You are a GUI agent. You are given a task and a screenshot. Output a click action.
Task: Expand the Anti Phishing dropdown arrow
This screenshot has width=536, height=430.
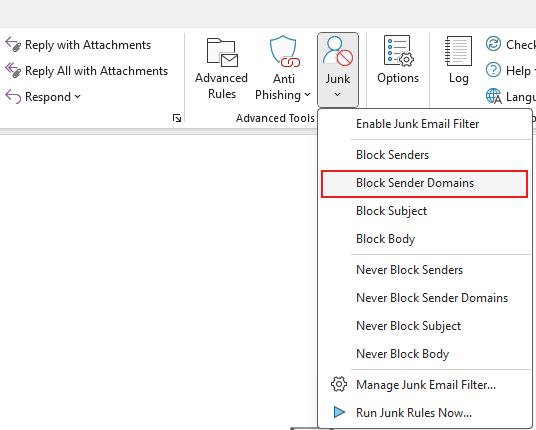[x=308, y=94]
